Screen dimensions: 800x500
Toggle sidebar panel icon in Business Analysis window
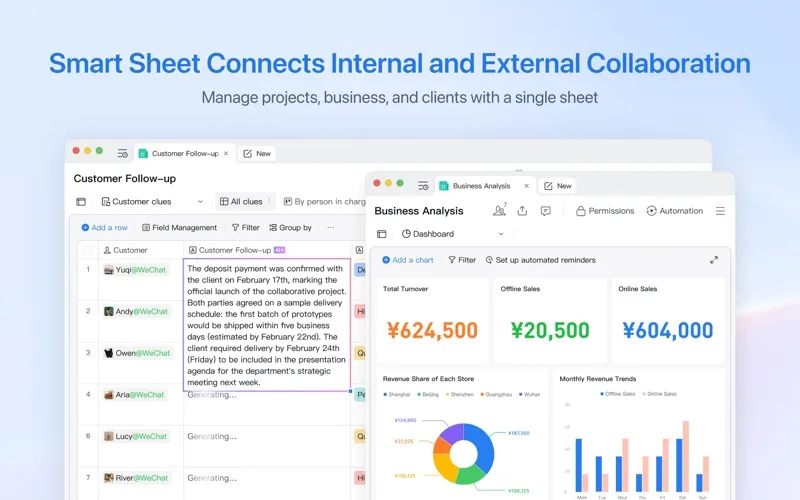click(x=382, y=234)
